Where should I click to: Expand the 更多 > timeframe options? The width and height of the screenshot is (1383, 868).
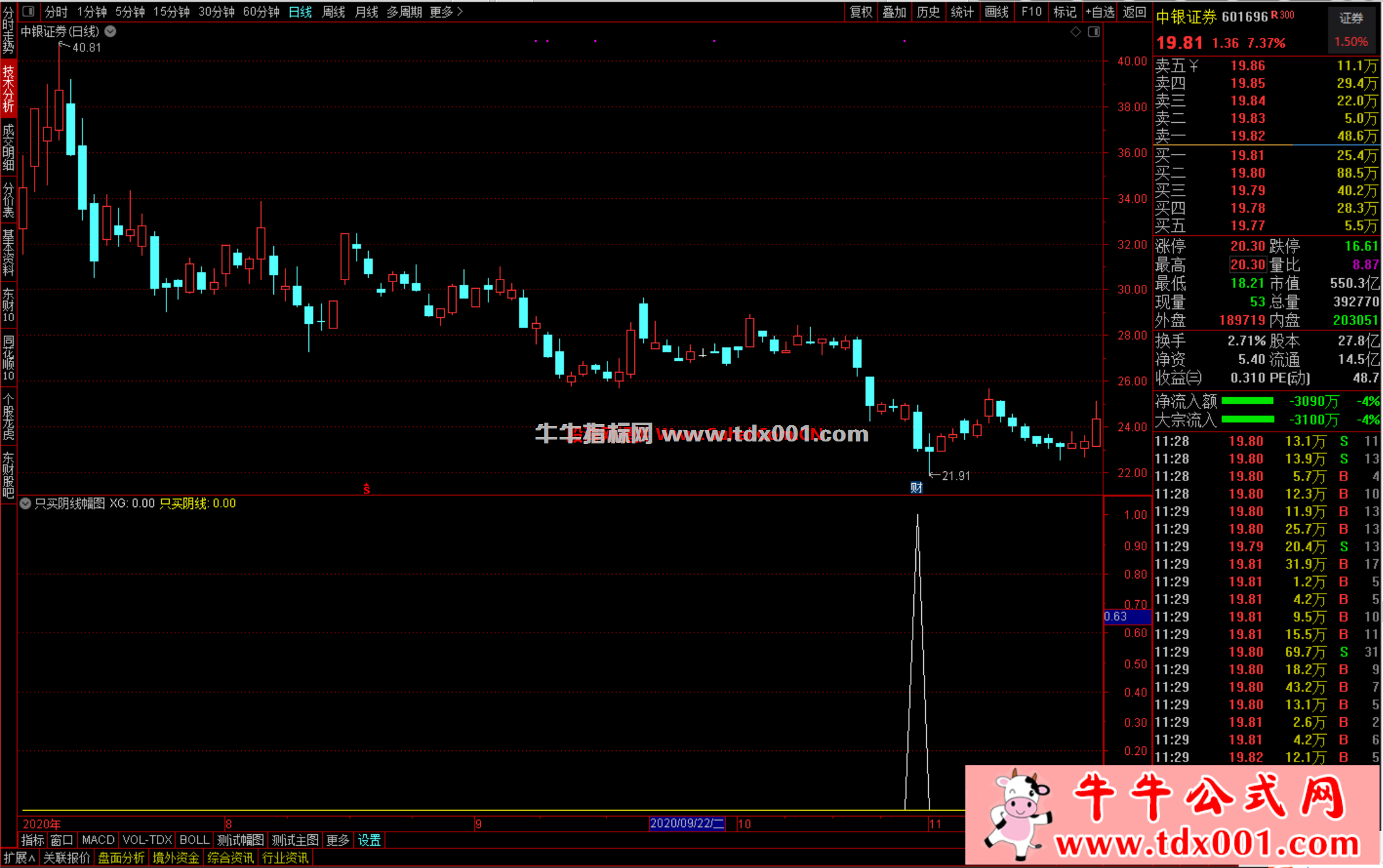[x=446, y=12]
